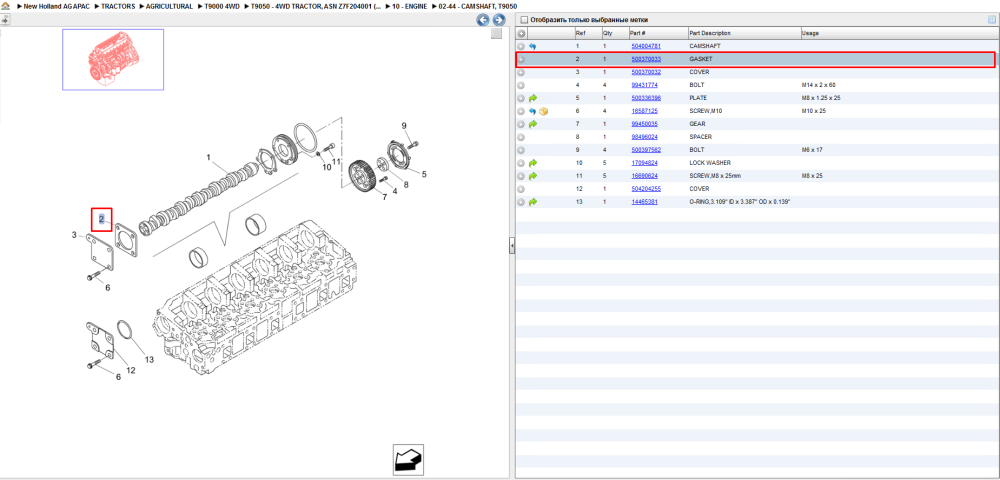This screenshot has width=1000, height=480.
Task: Click the blue arrow icon on SCREW,M10 row
Action: tap(533, 111)
